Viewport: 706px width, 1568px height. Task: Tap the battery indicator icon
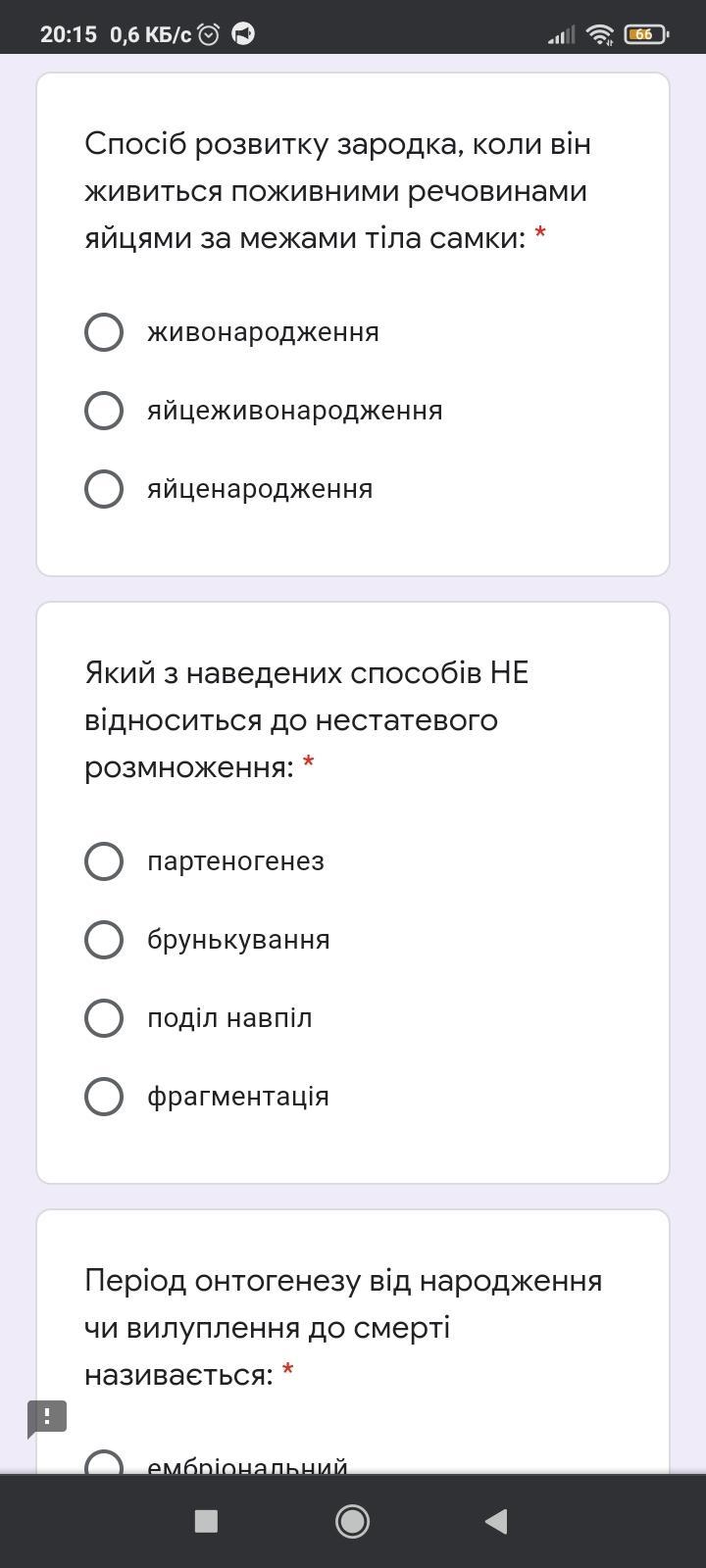[645, 34]
